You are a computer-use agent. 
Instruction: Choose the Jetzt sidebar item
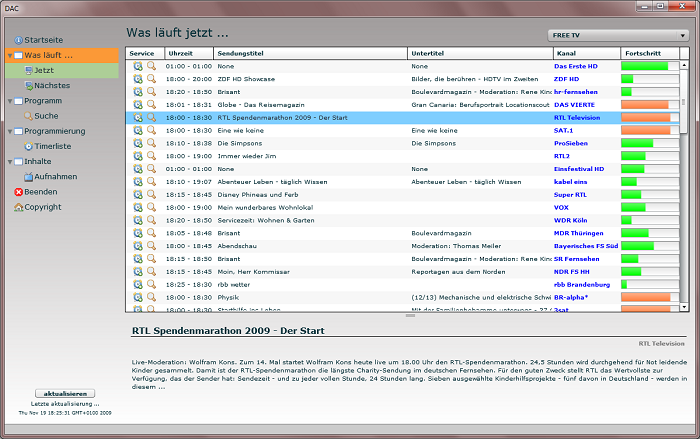click(62, 71)
